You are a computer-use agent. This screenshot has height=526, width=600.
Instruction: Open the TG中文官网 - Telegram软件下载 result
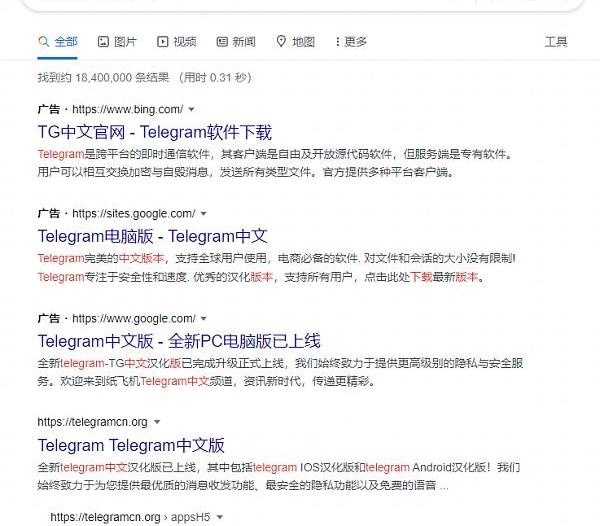pyautogui.click(x=154, y=132)
